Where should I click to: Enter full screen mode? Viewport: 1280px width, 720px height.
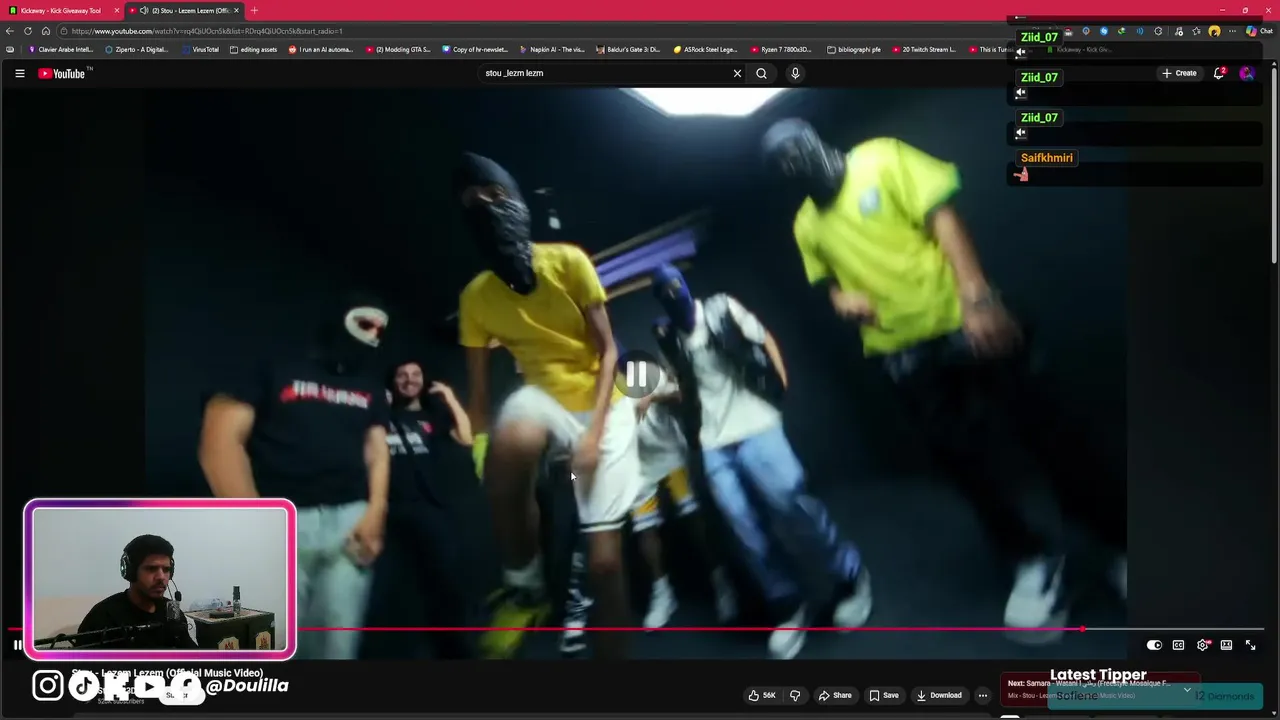[1250, 645]
